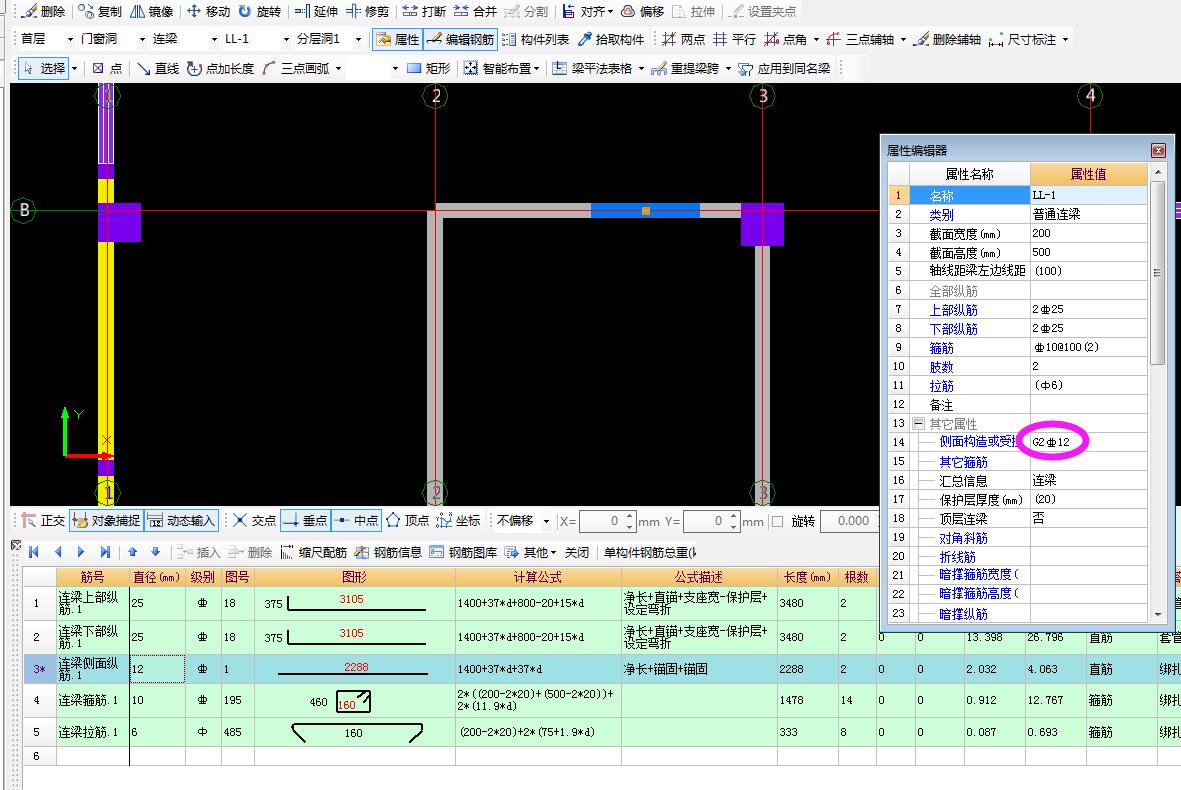Open the 其他 menu in rebar toolbar
The image size is (1181, 790).
[x=530, y=553]
